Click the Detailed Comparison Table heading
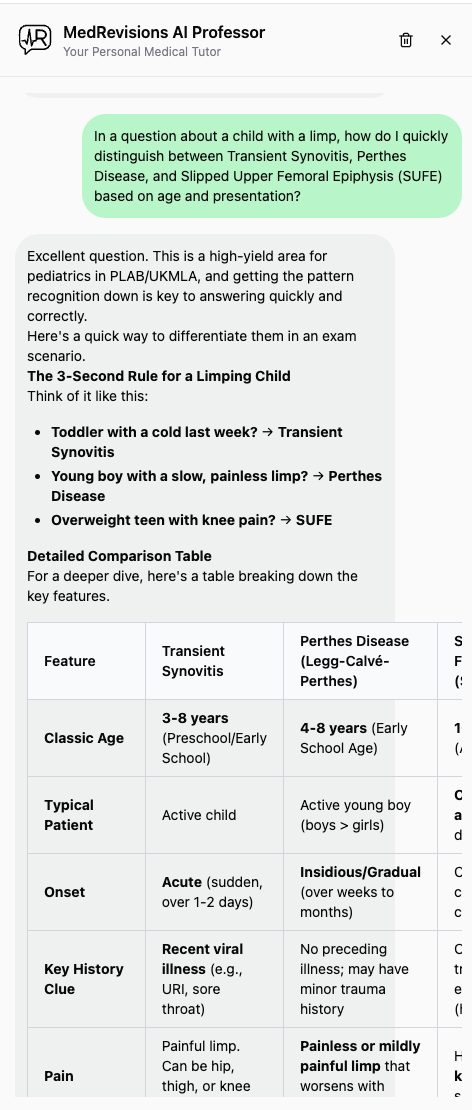The image size is (472, 1110). pos(120,556)
